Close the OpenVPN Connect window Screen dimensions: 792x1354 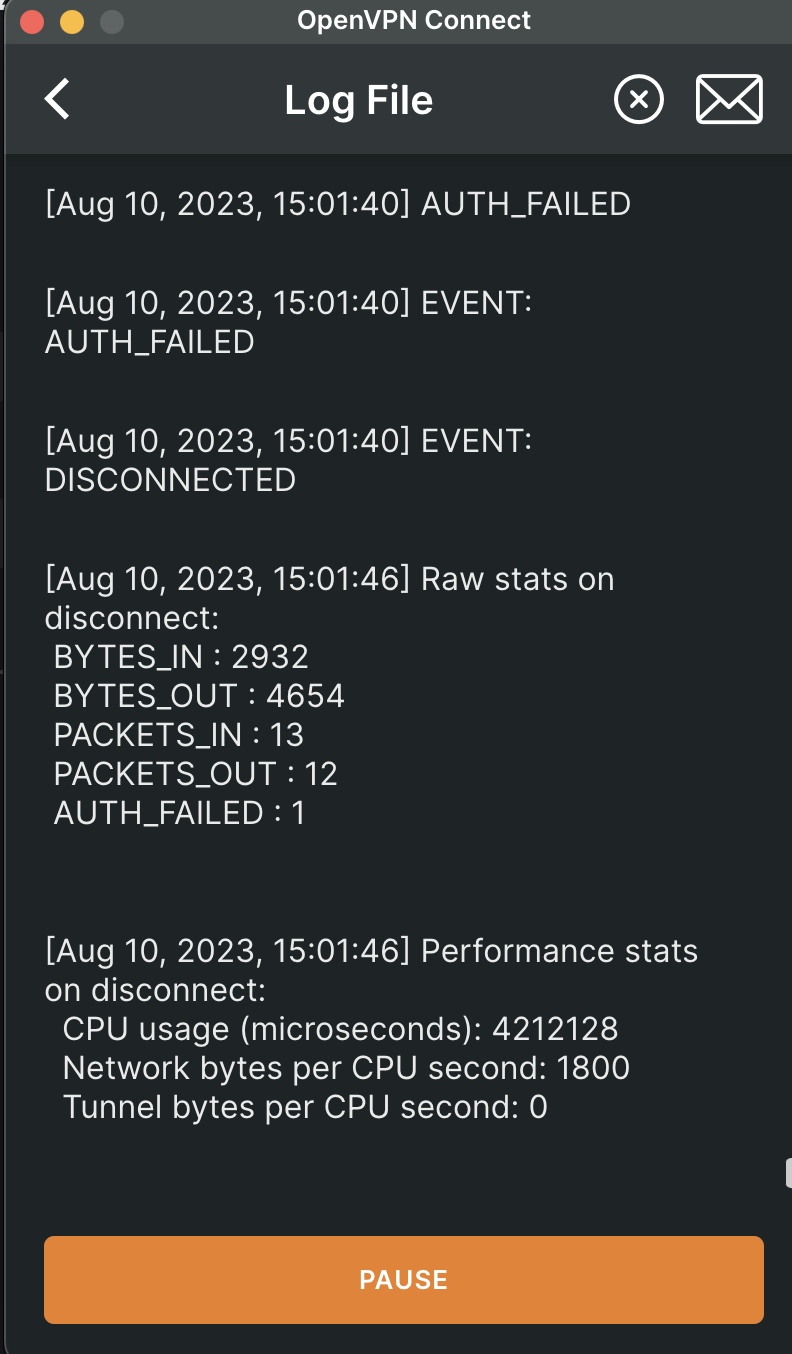(x=32, y=21)
